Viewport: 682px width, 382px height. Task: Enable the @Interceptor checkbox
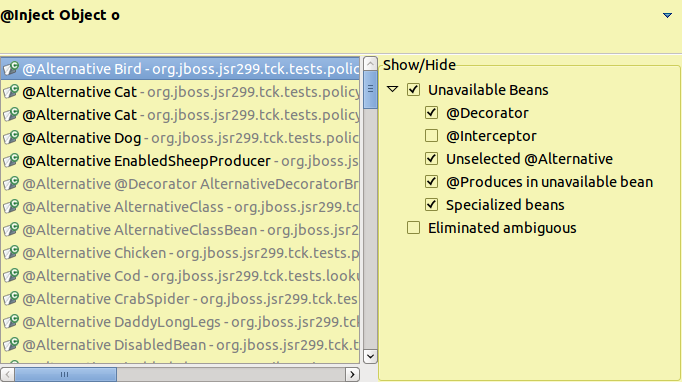431,136
